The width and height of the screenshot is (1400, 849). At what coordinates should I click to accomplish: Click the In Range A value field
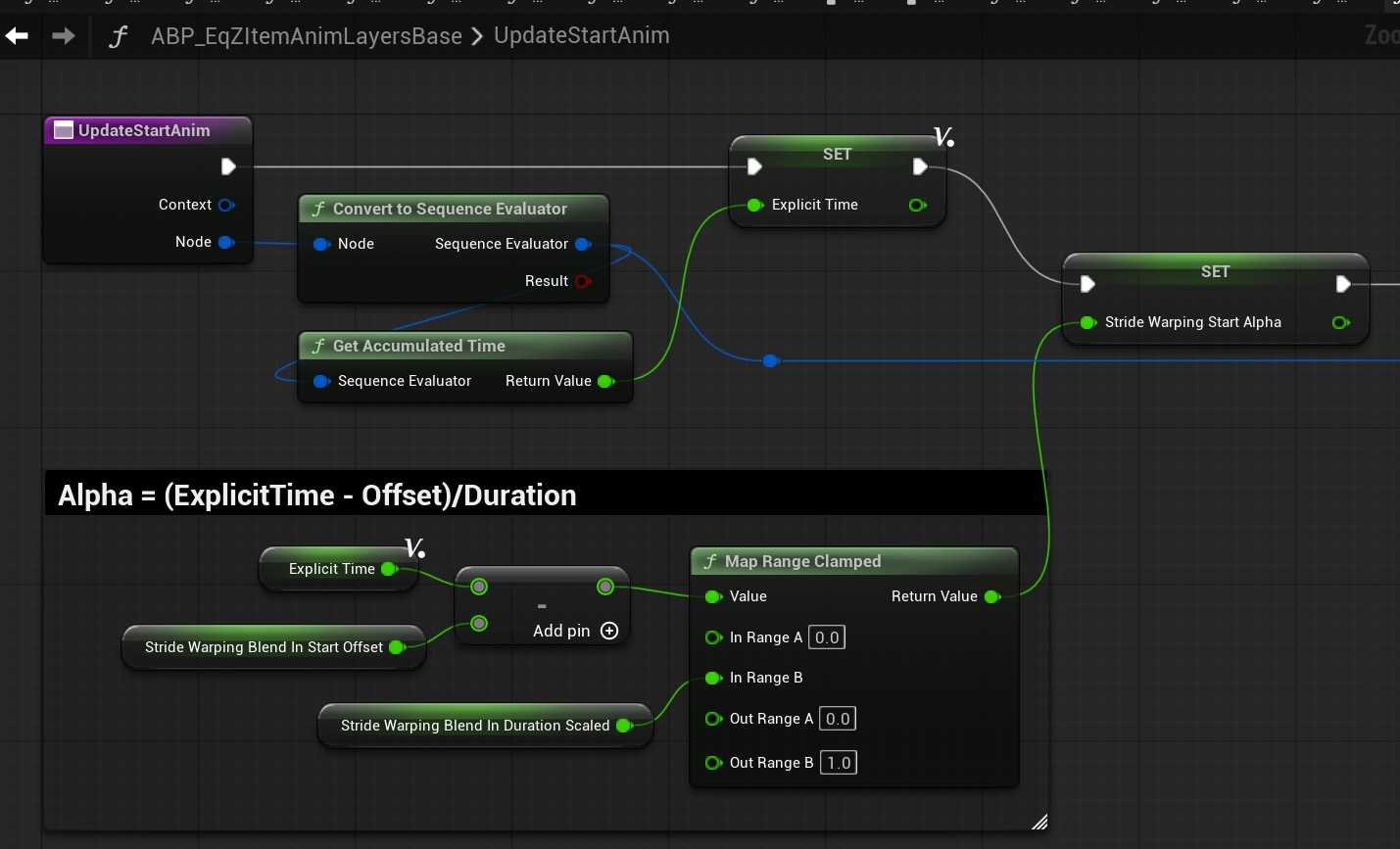827,637
